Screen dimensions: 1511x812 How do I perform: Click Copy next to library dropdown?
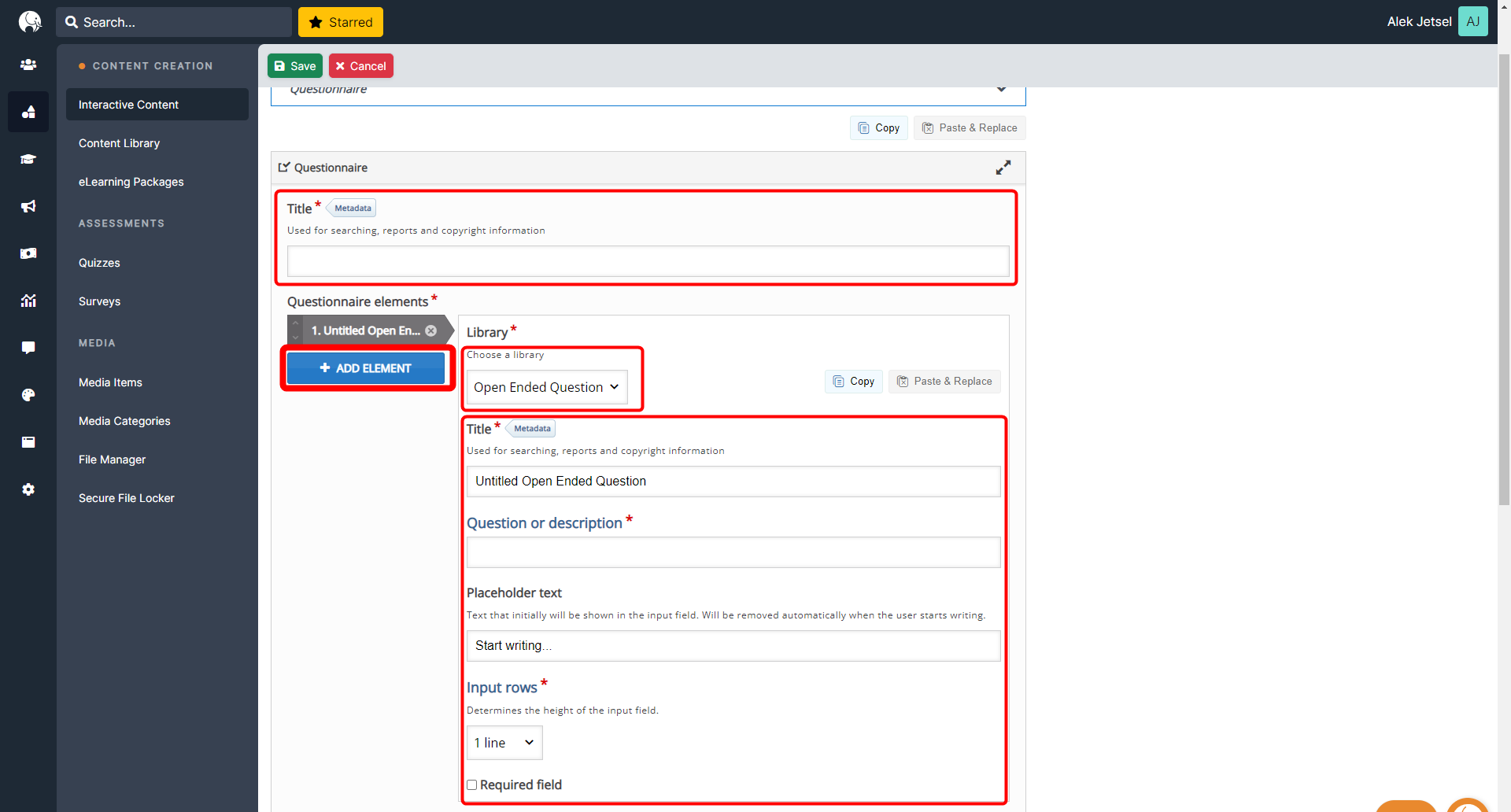click(854, 382)
